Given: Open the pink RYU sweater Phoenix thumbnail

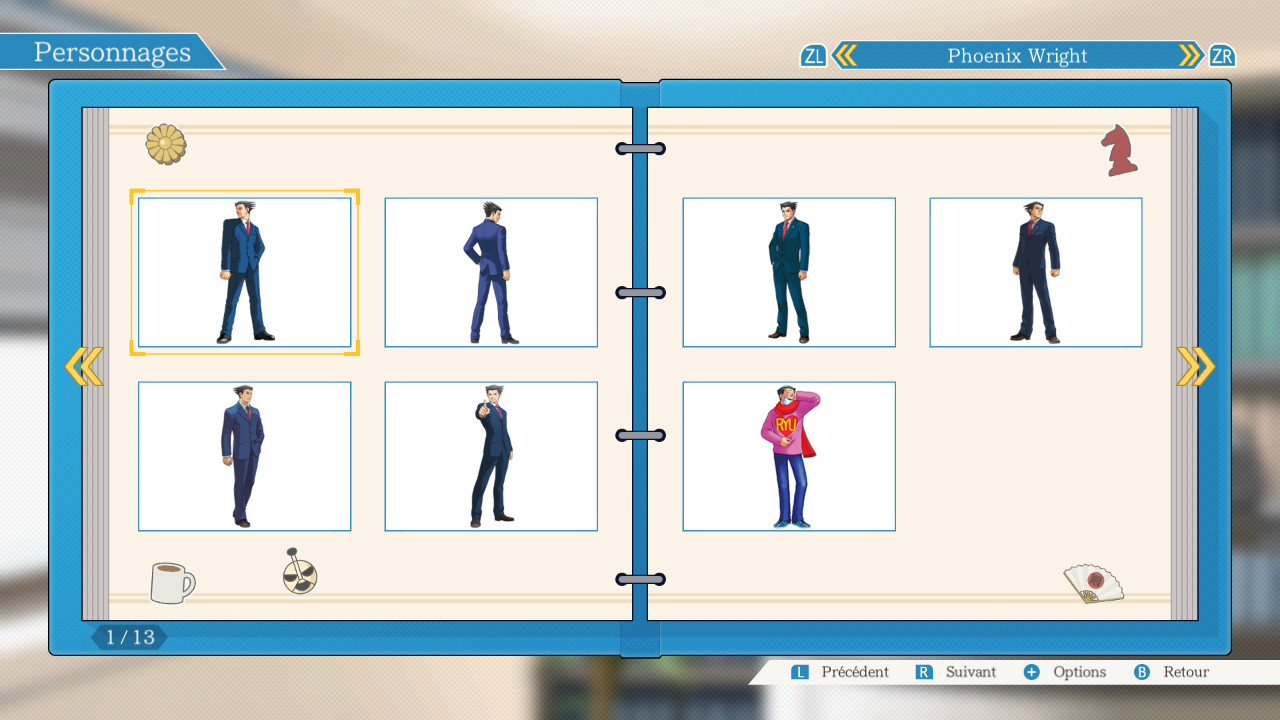Looking at the screenshot, I should coord(789,456).
